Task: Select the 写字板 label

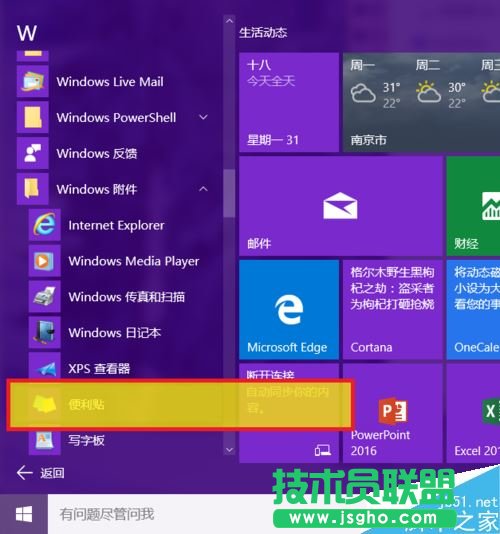Action: pos(87,440)
